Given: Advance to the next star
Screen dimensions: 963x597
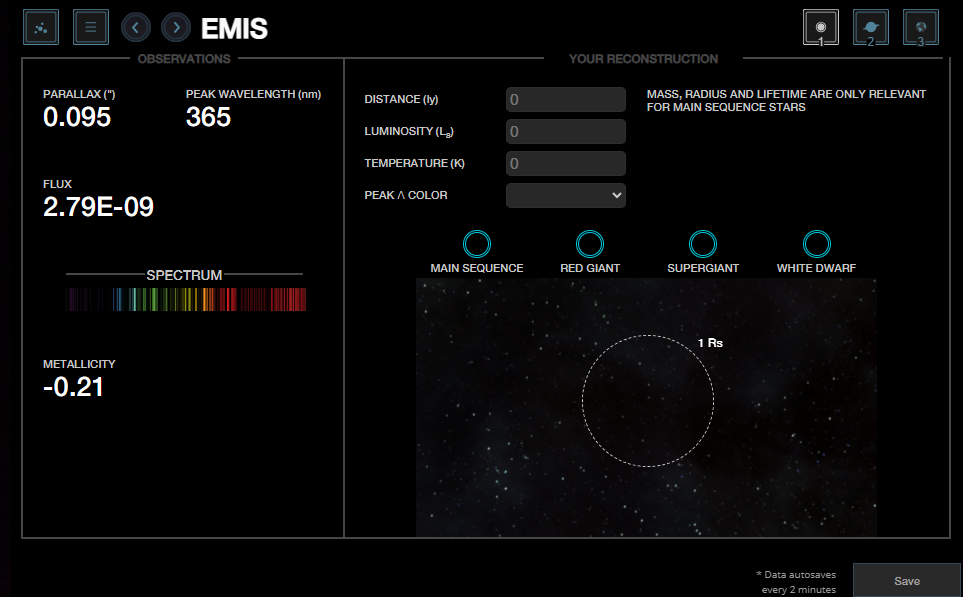Looking at the screenshot, I should 175,27.
